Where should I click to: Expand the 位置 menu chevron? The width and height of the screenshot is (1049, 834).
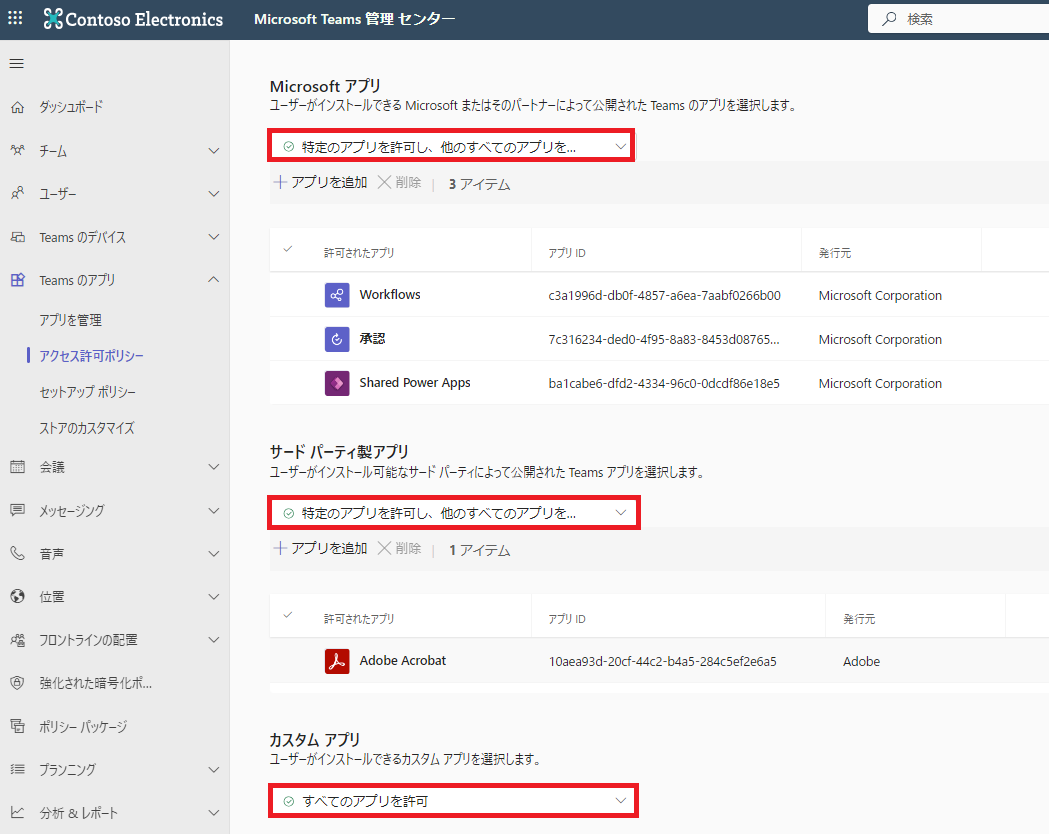pos(214,596)
